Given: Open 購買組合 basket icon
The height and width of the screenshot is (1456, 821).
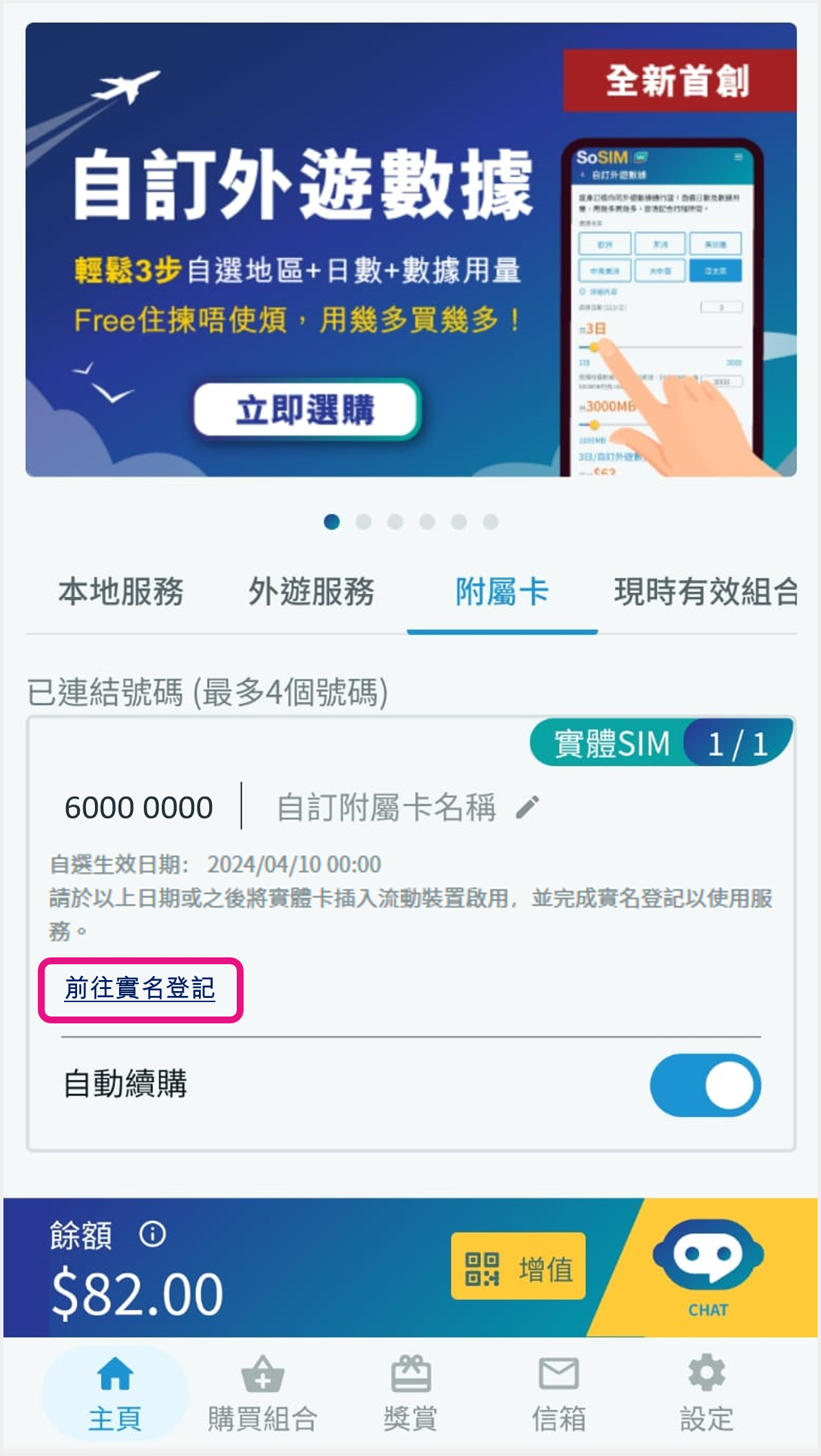Looking at the screenshot, I should coord(263,1373).
